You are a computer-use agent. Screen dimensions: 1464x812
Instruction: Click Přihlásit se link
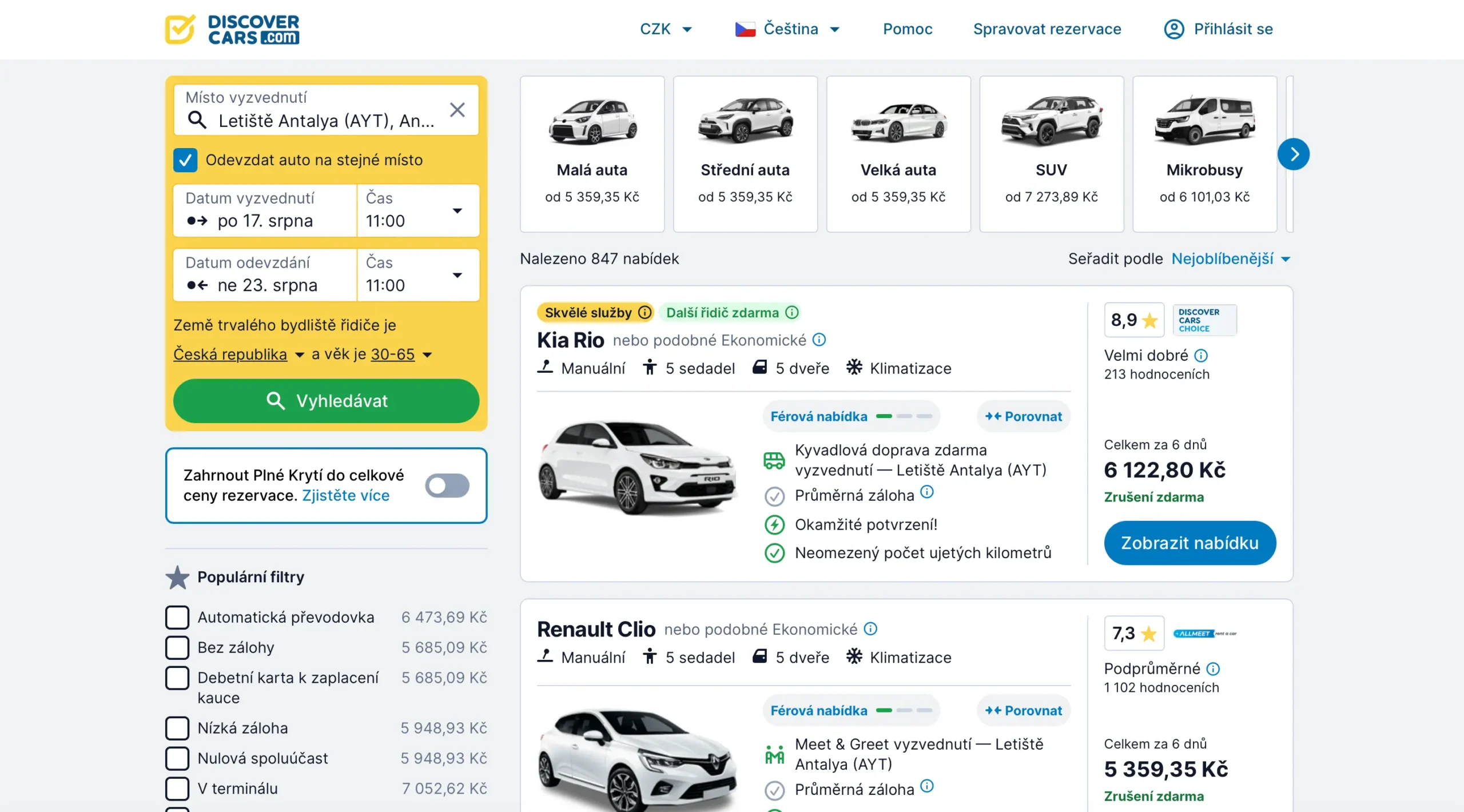point(1233,29)
